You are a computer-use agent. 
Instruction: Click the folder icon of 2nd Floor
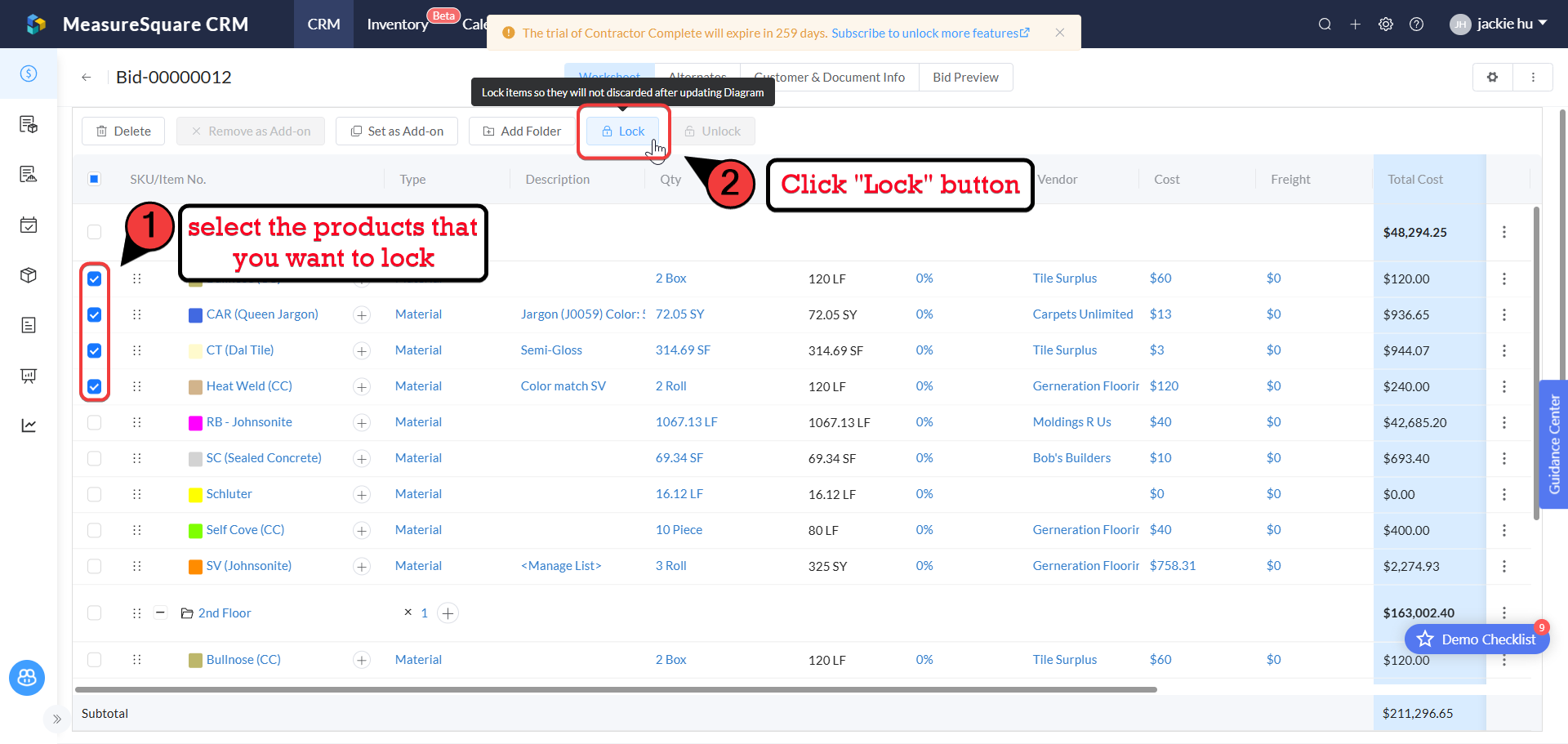tap(187, 613)
